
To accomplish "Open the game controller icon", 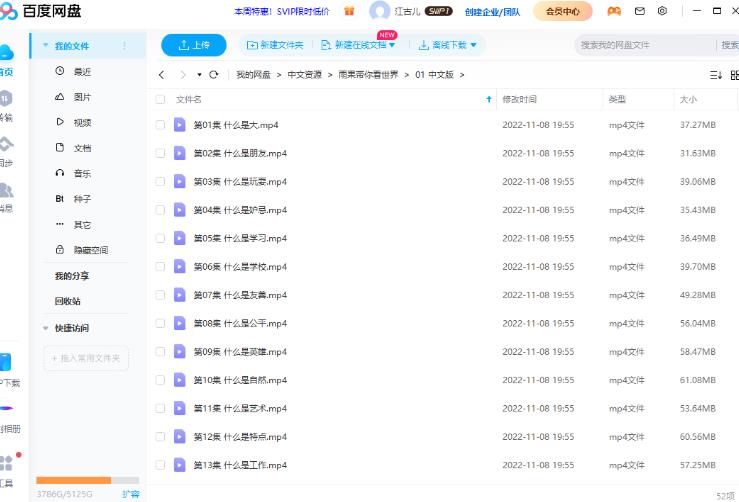I will (x=614, y=11).
